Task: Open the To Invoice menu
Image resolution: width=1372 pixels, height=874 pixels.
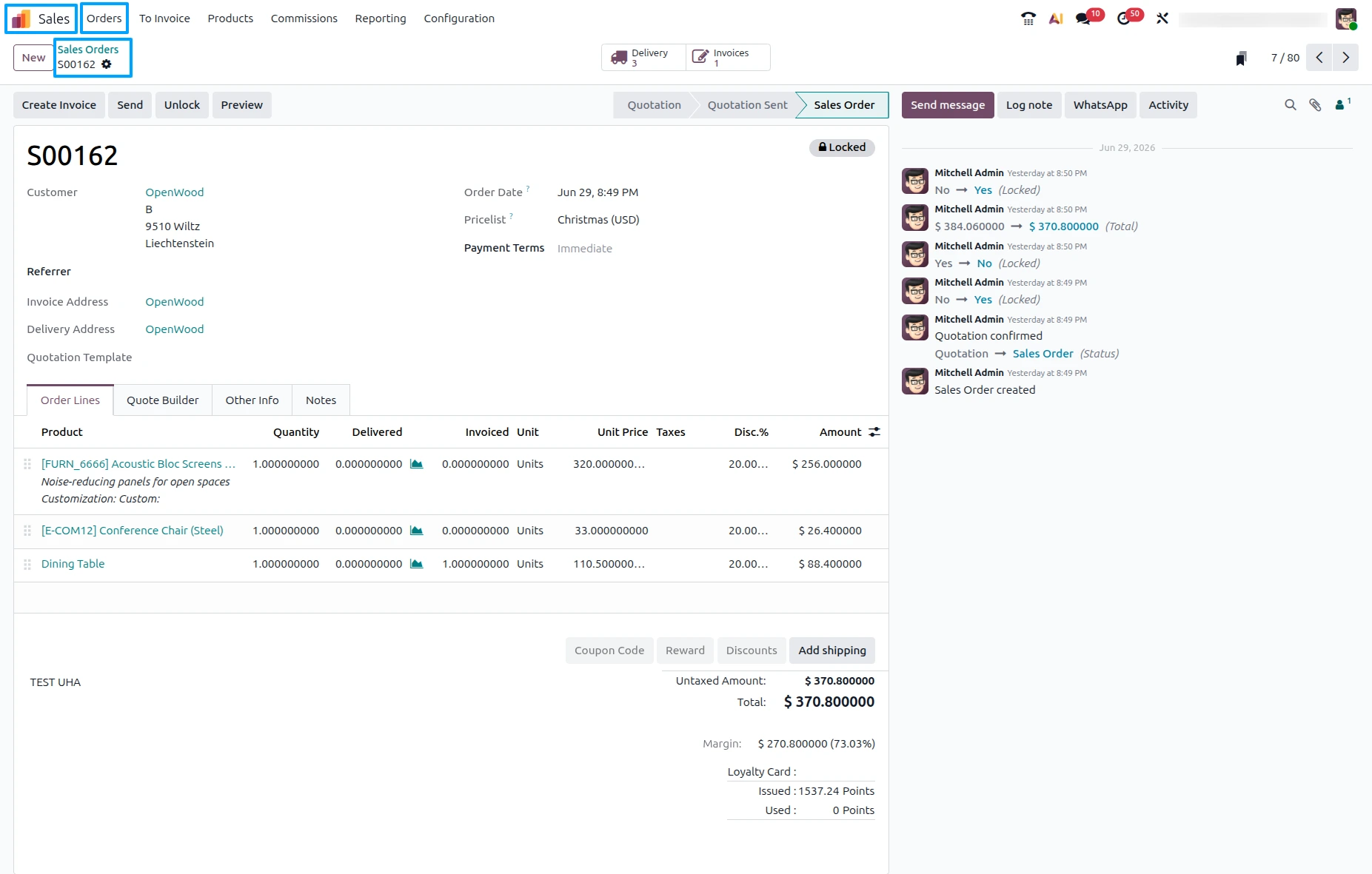Action: [164, 19]
